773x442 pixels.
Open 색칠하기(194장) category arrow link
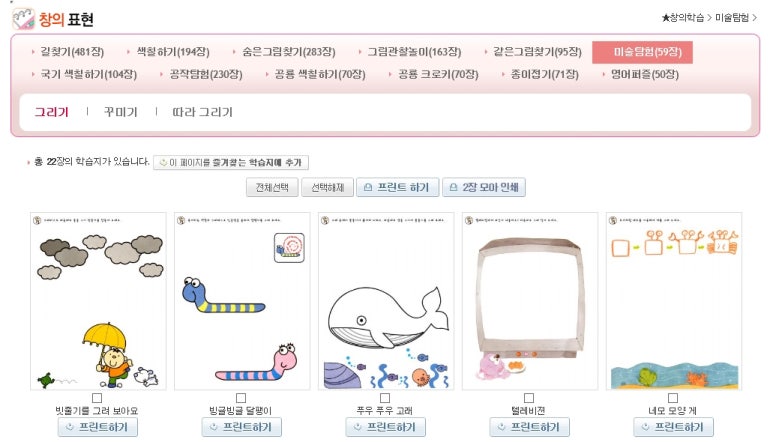click(x=169, y=52)
